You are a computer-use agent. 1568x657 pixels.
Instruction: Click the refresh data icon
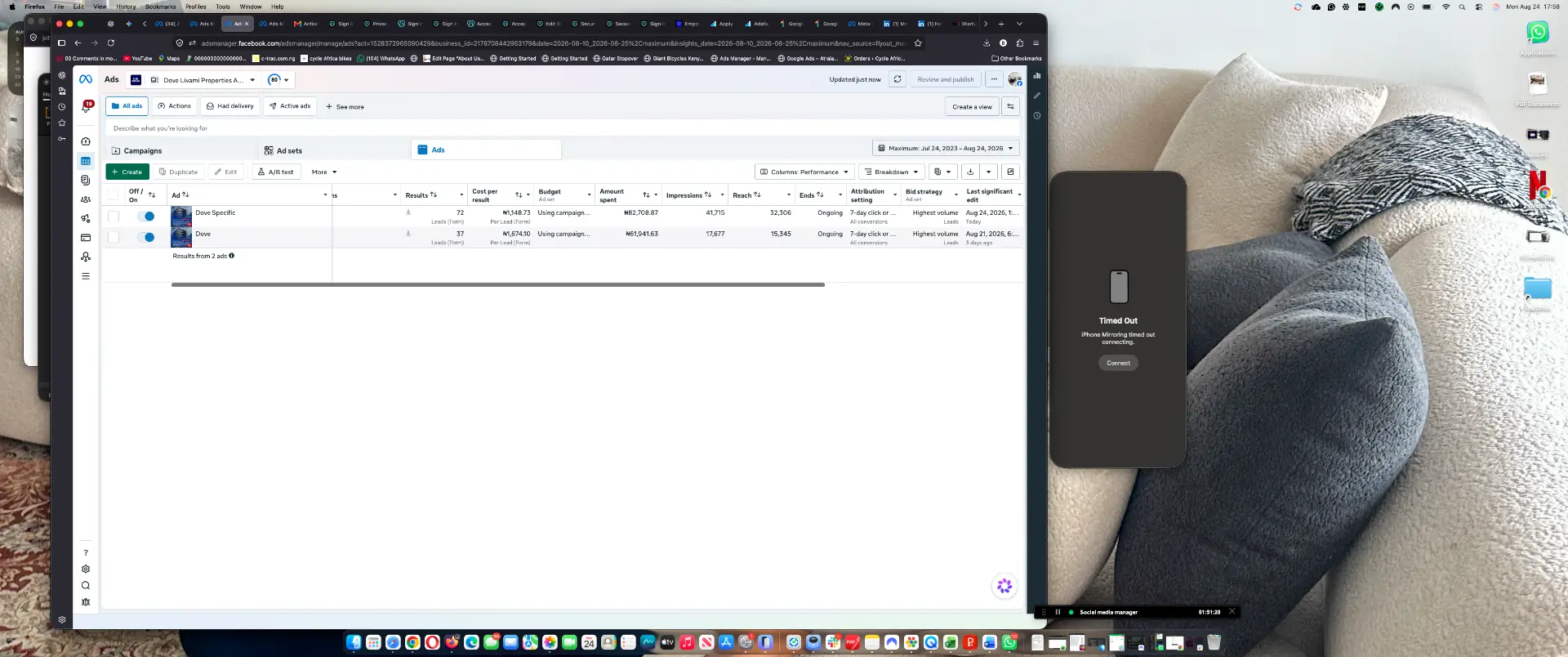[x=898, y=79]
